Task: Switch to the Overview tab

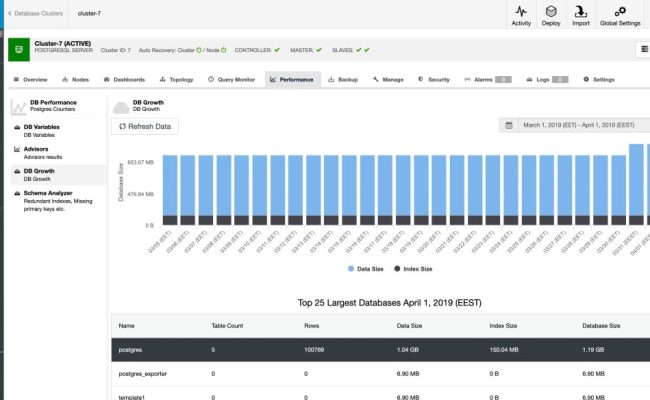Action: (x=31, y=80)
